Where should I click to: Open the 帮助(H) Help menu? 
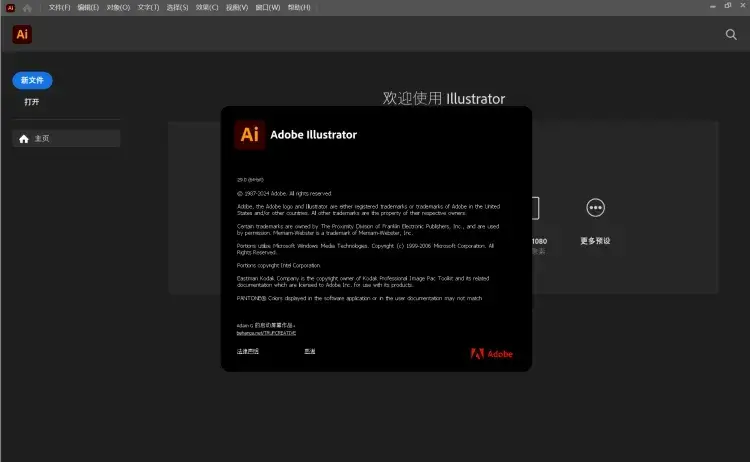tap(297, 7)
